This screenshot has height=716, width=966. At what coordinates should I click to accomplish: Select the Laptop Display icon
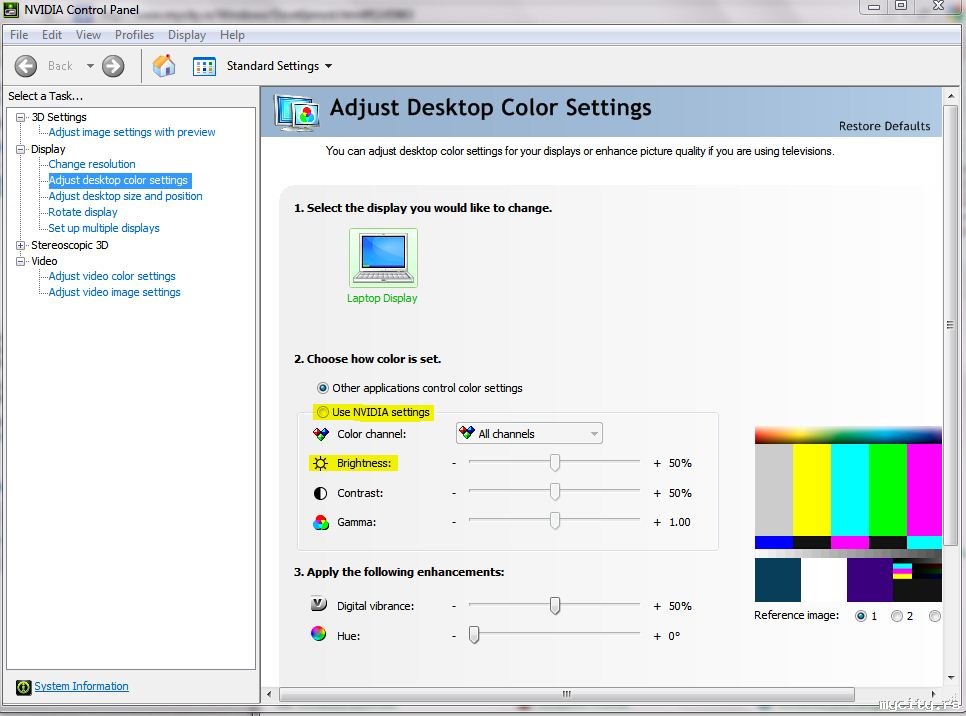[383, 258]
